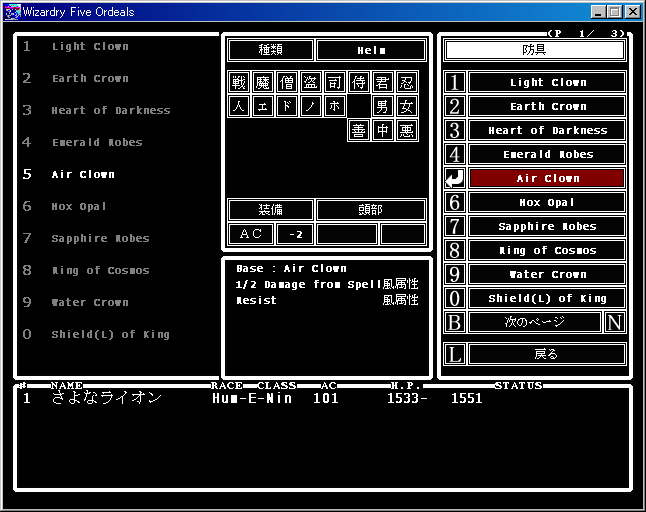The height and width of the screenshot is (512, 646).
Task: Click the 司 bishop class icon
Action: pyautogui.click(x=335, y=82)
